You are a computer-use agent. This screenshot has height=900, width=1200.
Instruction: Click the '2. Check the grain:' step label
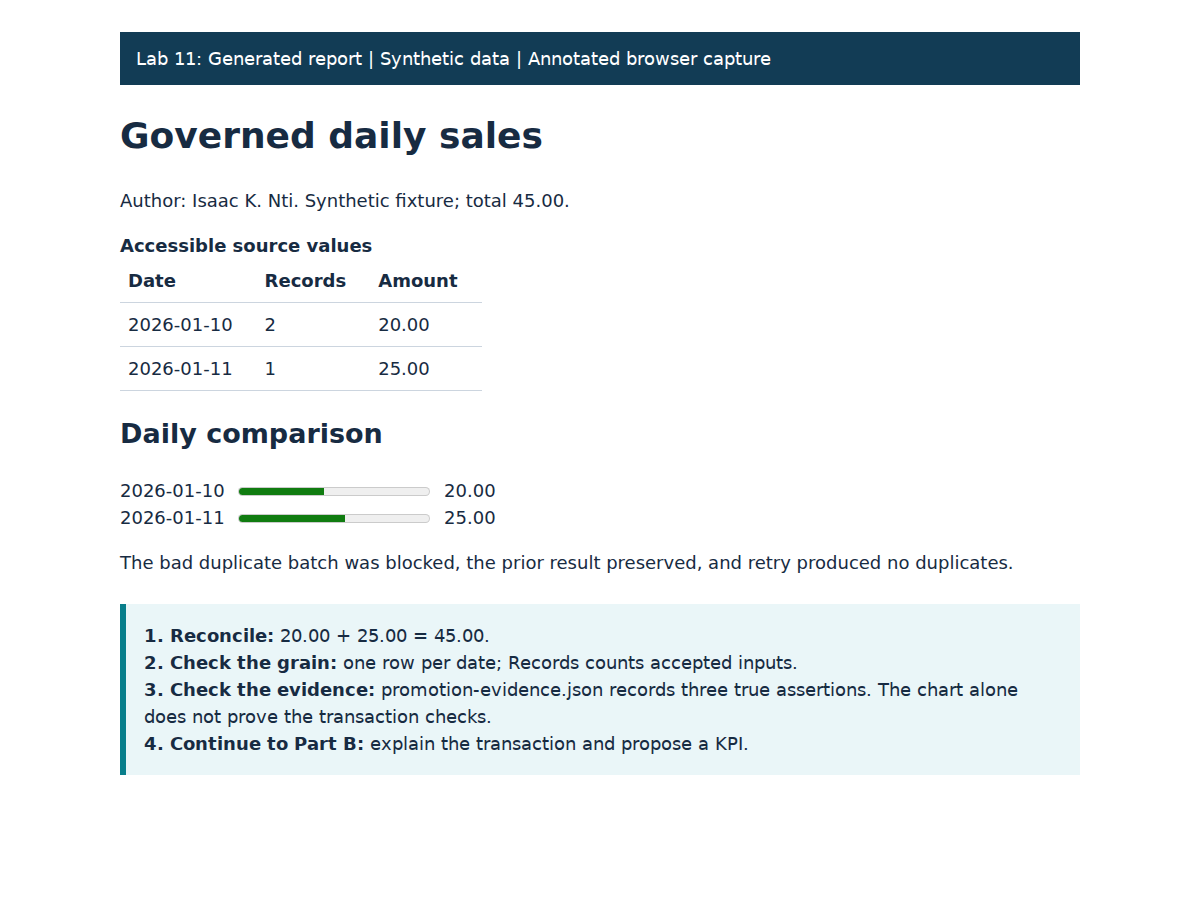[x=240, y=663]
